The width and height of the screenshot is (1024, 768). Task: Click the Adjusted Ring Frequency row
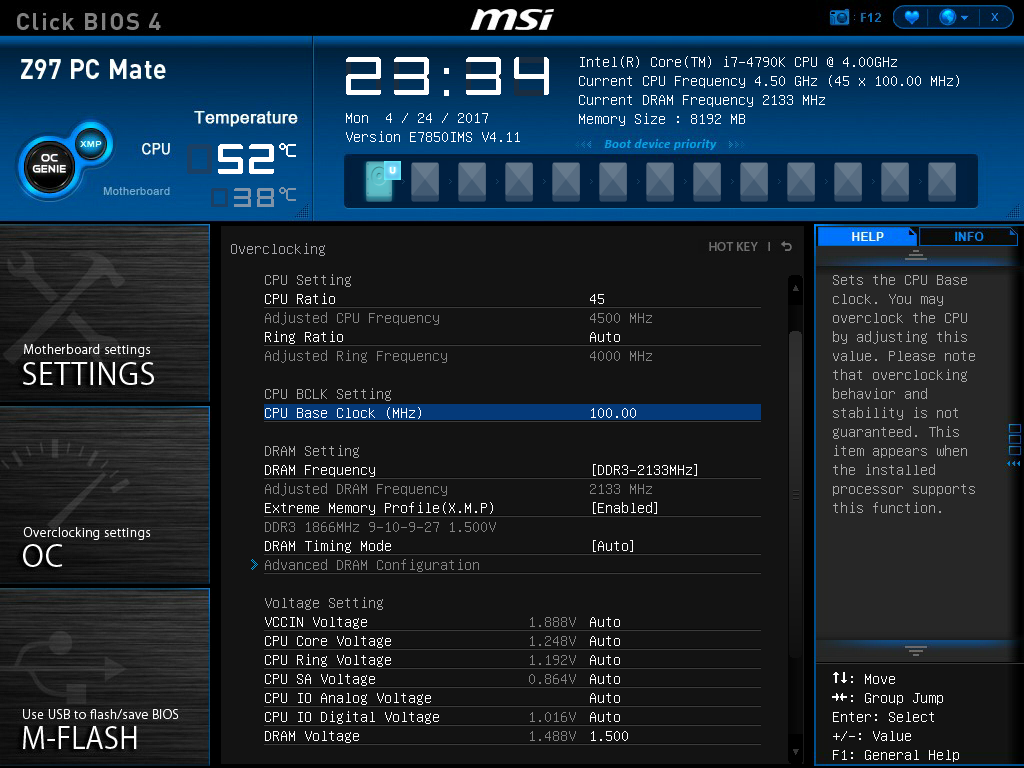pyautogui.click(x=512, y=356)
